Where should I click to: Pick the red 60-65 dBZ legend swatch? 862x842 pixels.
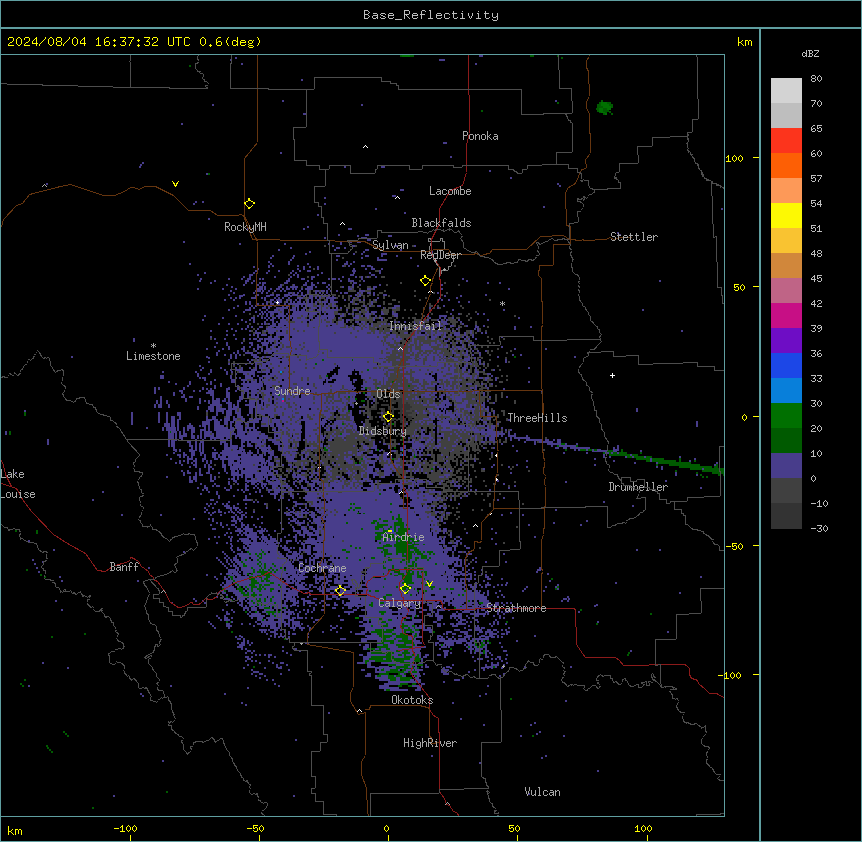786,141
